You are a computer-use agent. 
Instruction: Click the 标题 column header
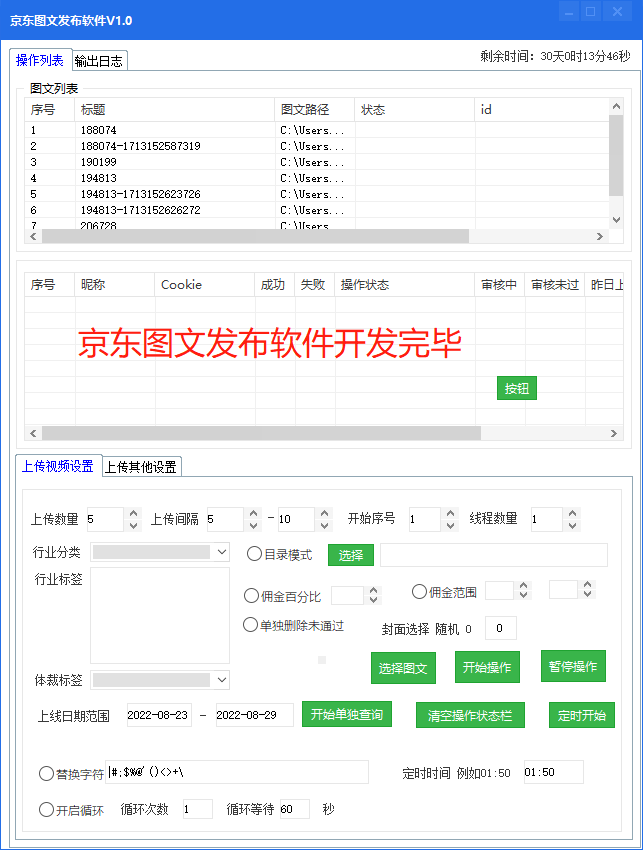click(x=175, y=110)
